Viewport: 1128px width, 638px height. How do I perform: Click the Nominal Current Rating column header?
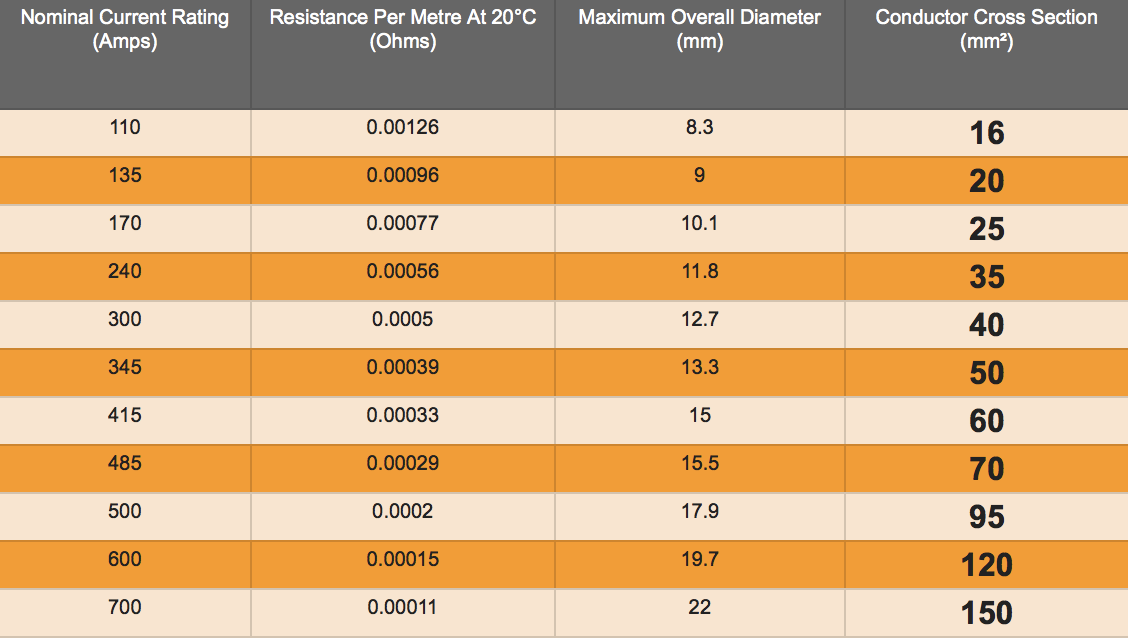(x=124, y=29)
